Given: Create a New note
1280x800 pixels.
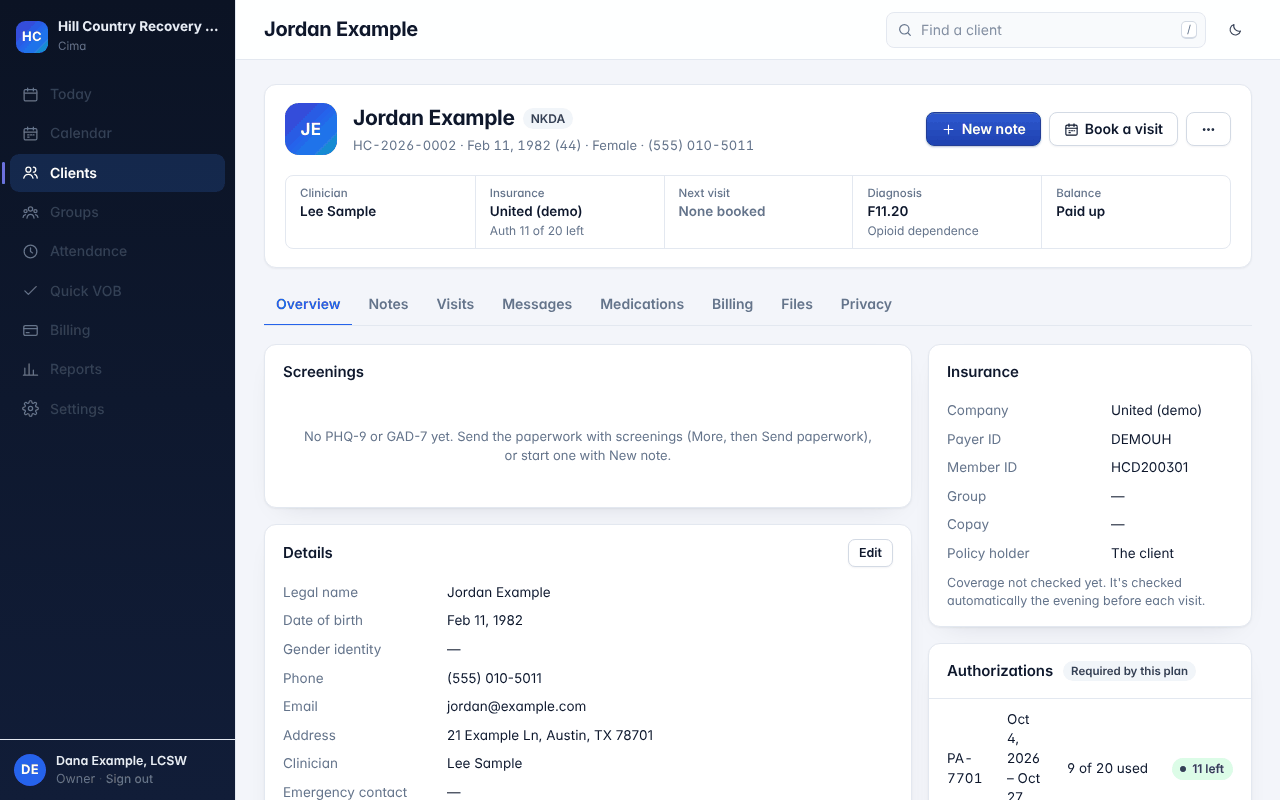Looking at the screenshot, I should point(983,129).
